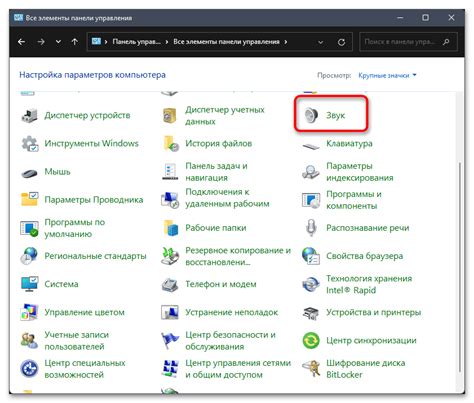The height and width of the screenshot is (403, 474).
Task: Open the Система monitor icon
Action: (29, 284)
